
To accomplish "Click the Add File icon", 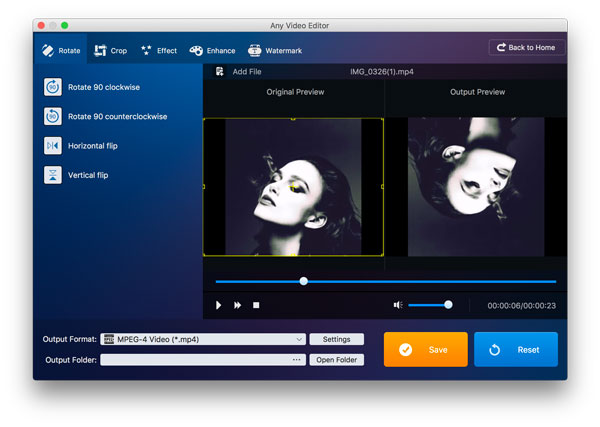I will tap(219, 72).
